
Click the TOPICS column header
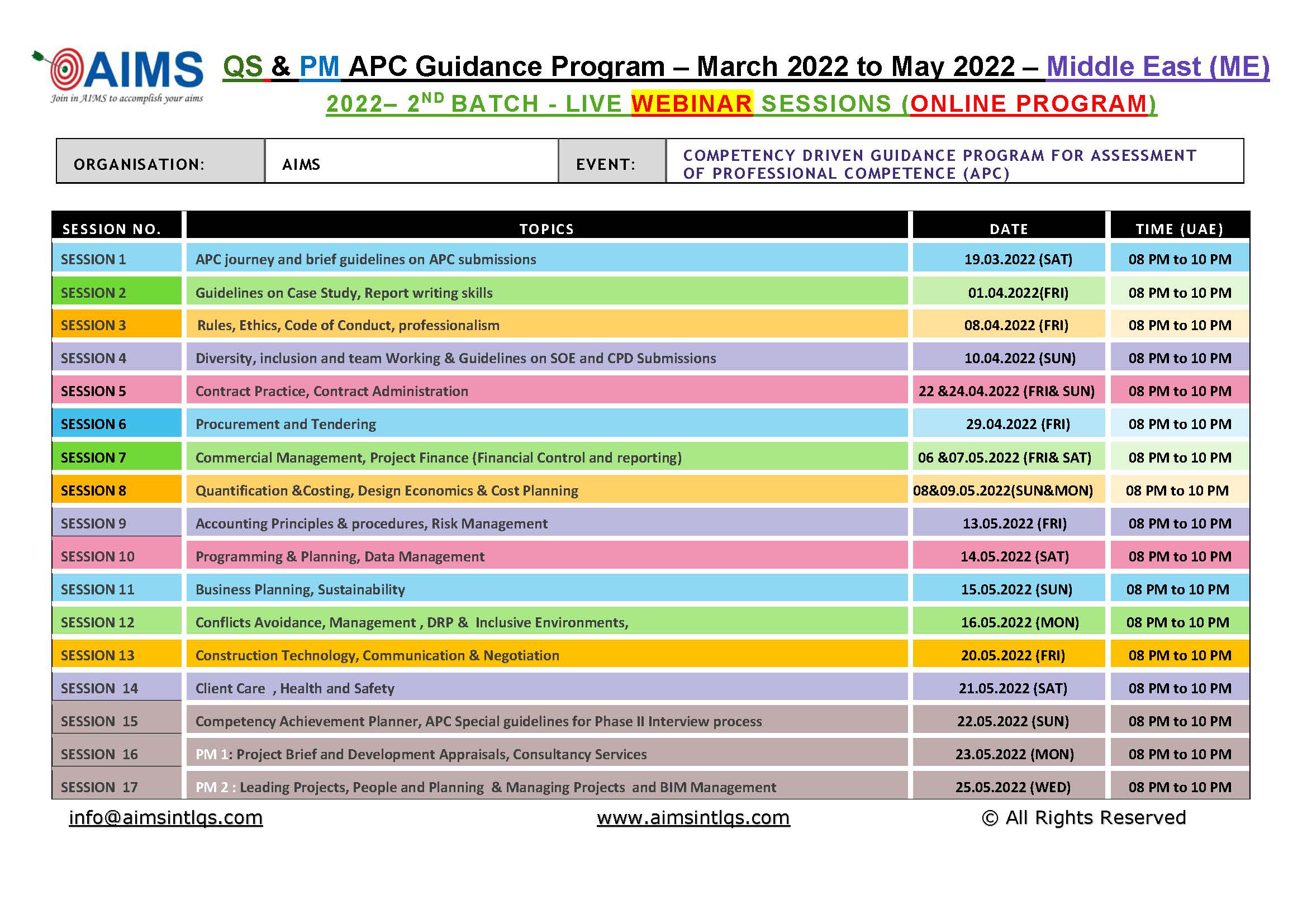[546, 228]
